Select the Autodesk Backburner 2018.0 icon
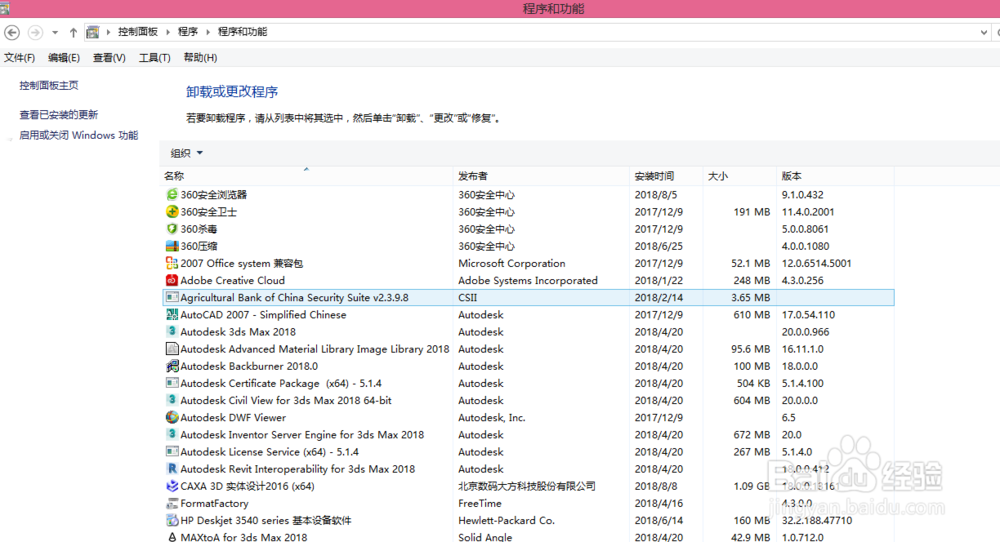1000x542 pixels. click(x=172, y=366)
